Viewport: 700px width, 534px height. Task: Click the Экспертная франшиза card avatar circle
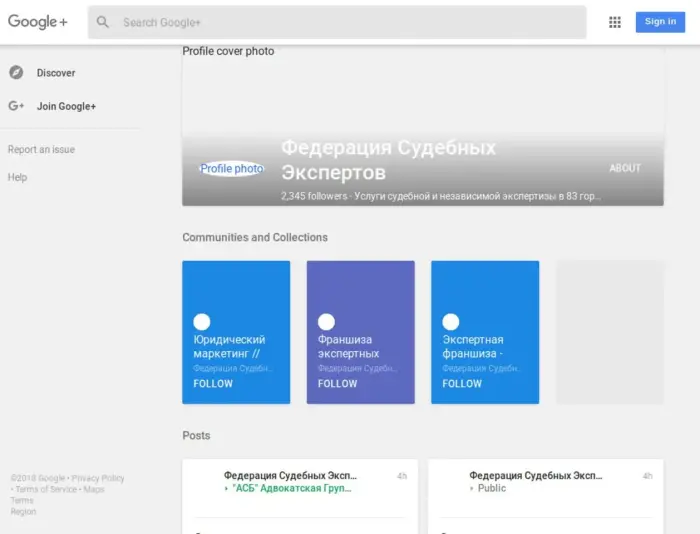[451, 322]
